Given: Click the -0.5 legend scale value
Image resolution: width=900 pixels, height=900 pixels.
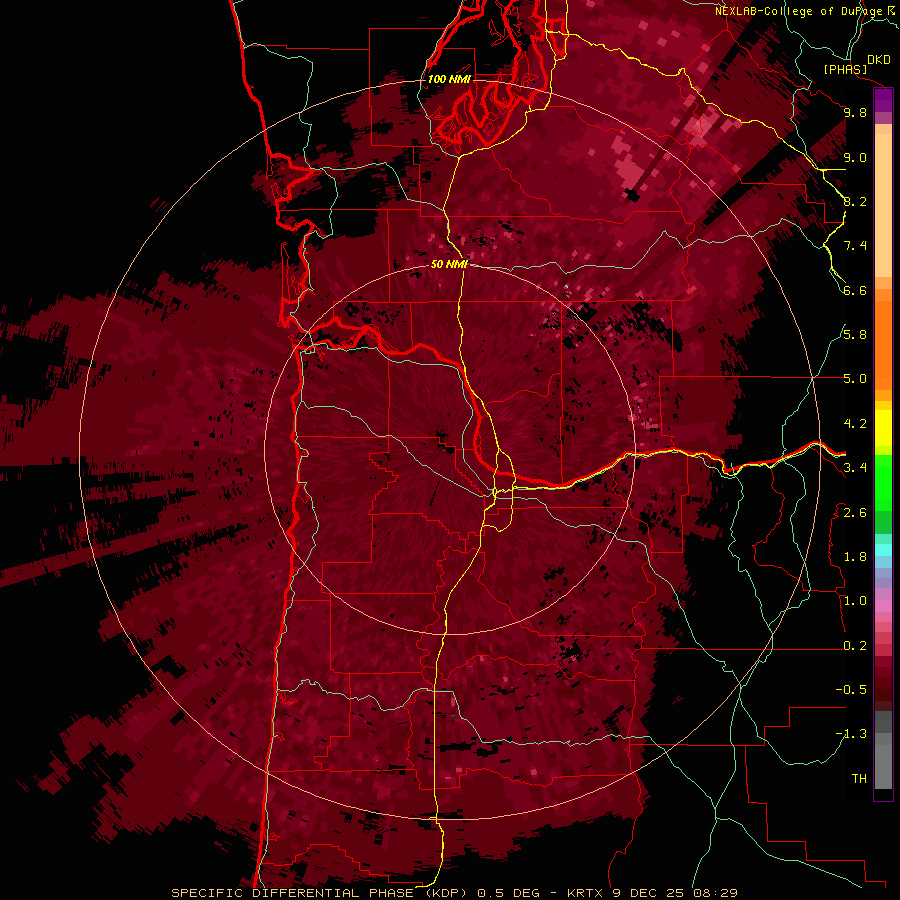Looking at the screenshot, I should (852, 690).
